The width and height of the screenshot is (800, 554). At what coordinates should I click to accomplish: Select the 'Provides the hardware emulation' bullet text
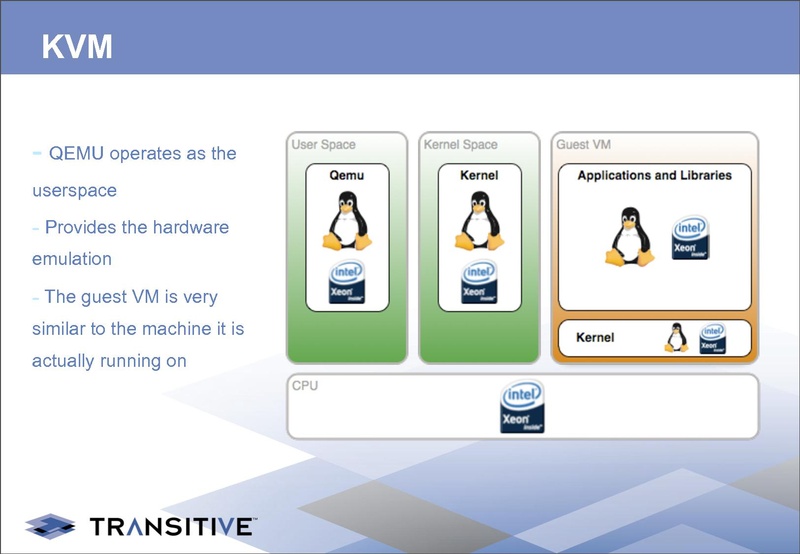tap(130, 243)
